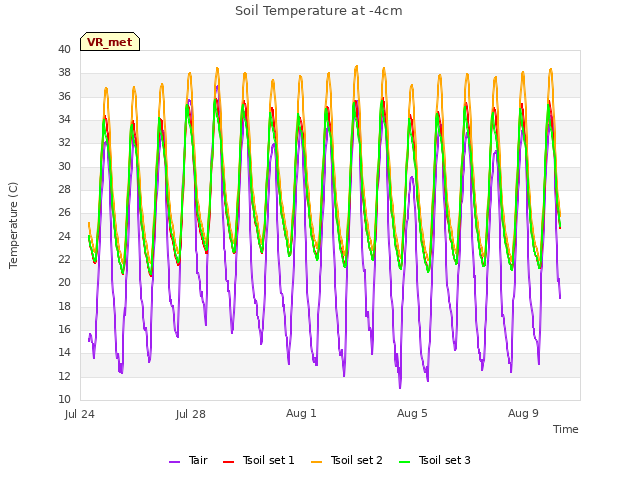Click the 36 y-axis tick label

(64, 96)
